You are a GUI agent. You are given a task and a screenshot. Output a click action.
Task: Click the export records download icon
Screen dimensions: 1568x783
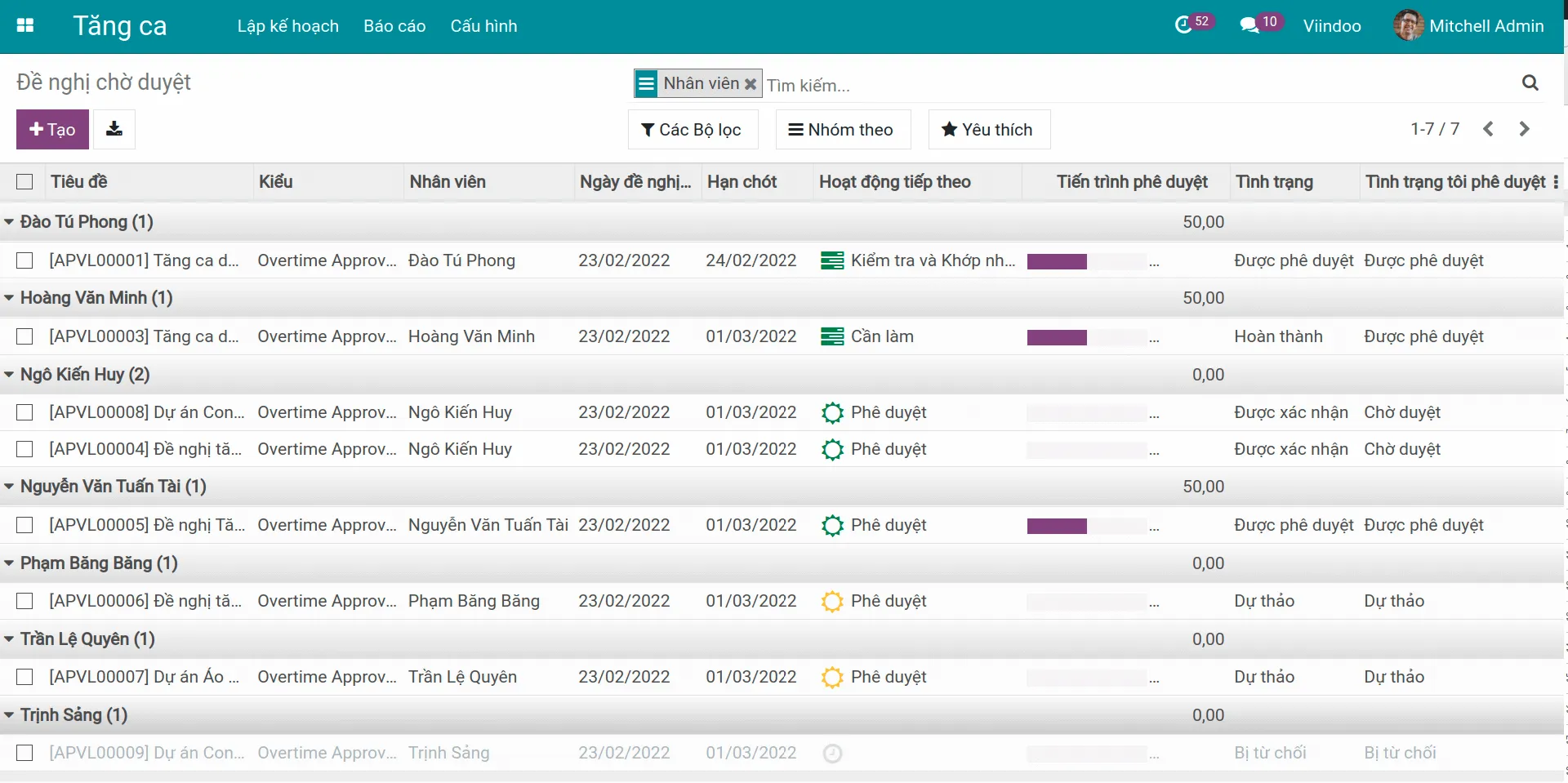[x=114, y=129]
